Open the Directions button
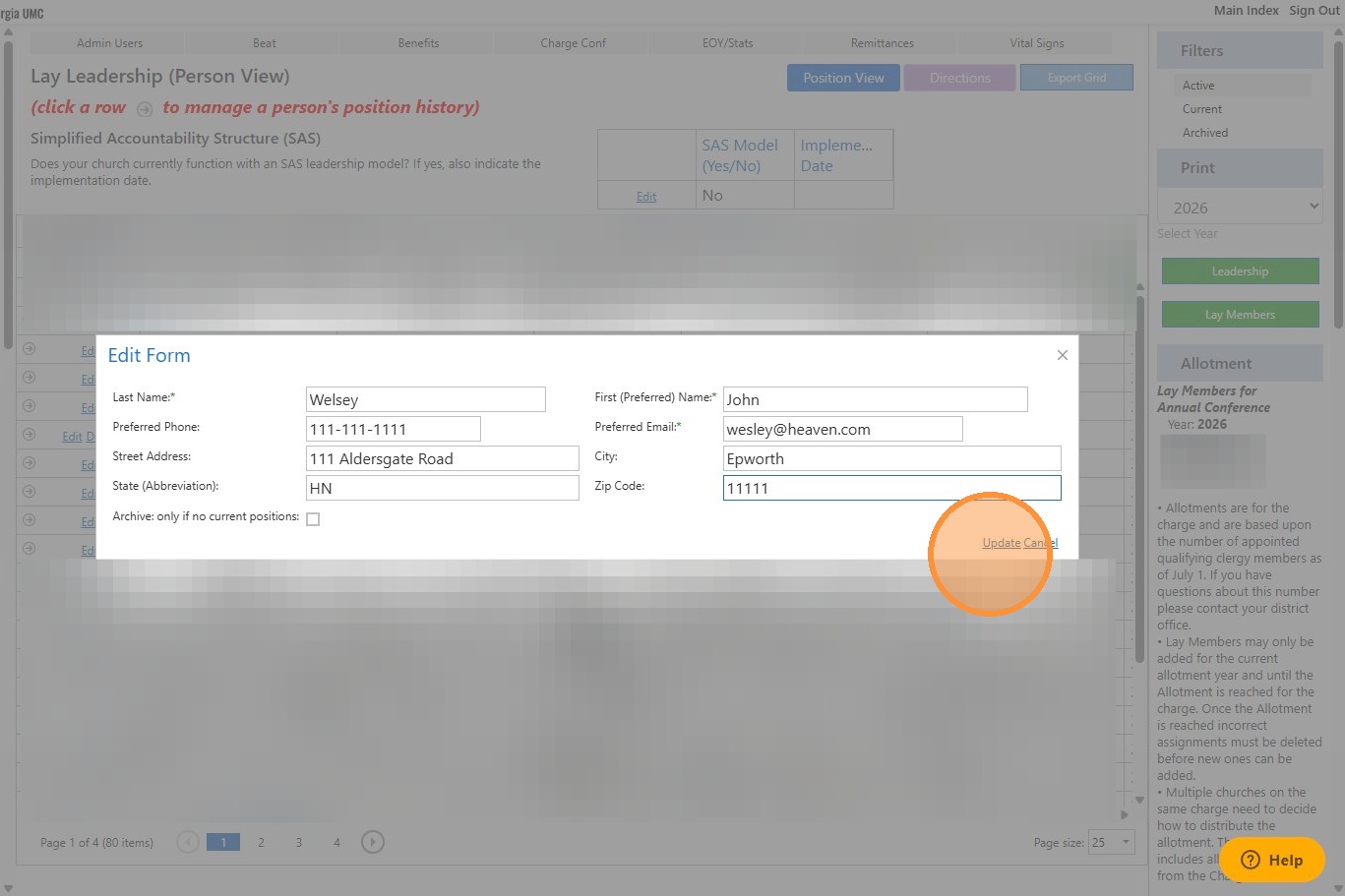The width and height of the screenshot is (1345, 896). point(960,78)
